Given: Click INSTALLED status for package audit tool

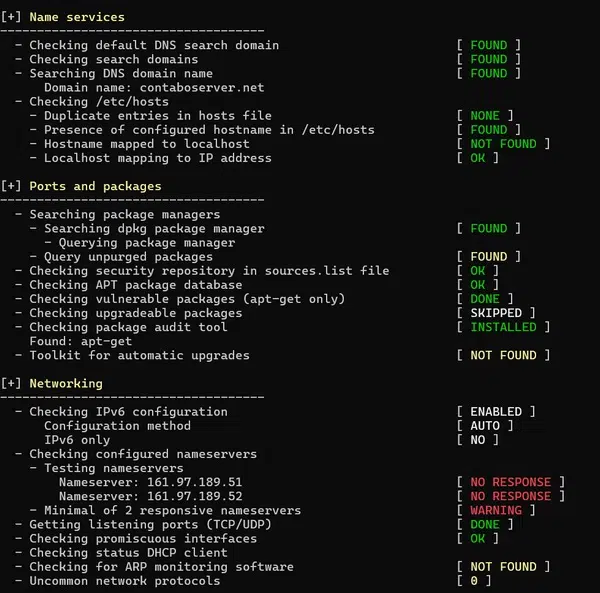Looking at the screenshot, I should click(503, 327).
